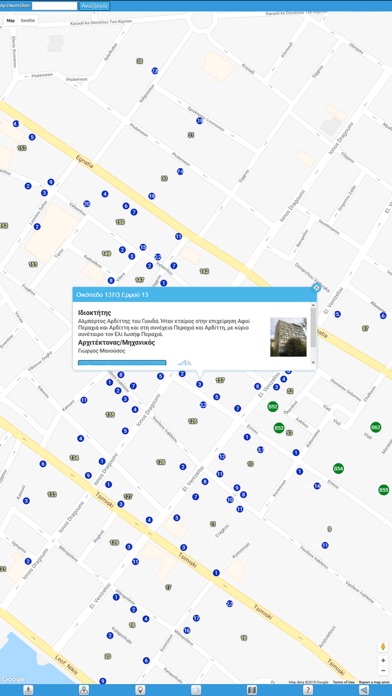
Task: Focus the plot number search field
Action: [55, 6]
